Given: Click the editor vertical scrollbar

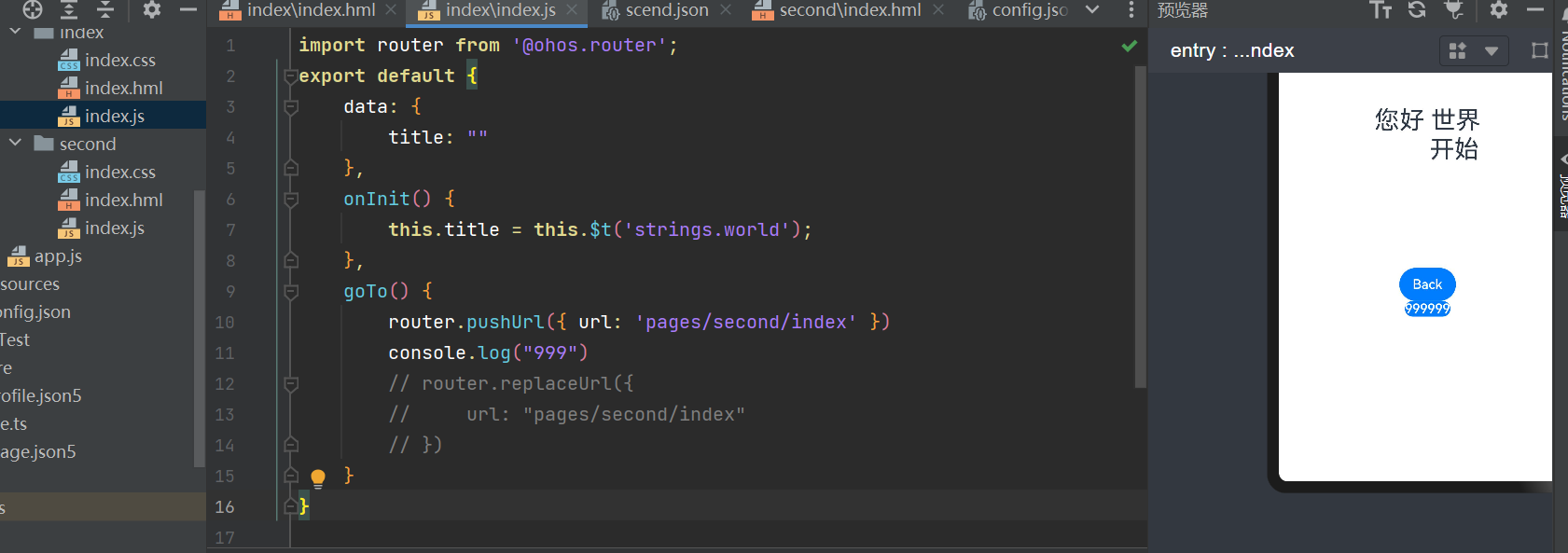Looking at the screenshot, I should tap(1140, 226).
